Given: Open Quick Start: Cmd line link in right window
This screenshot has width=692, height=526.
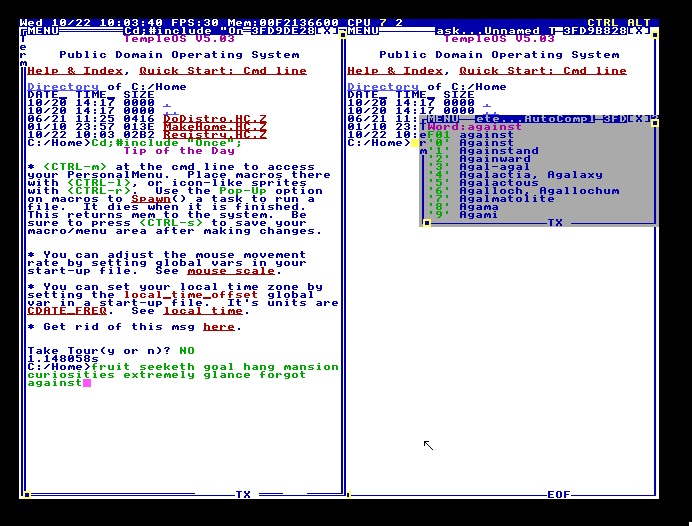Looking at the screenshot, I should pos(543,71).
